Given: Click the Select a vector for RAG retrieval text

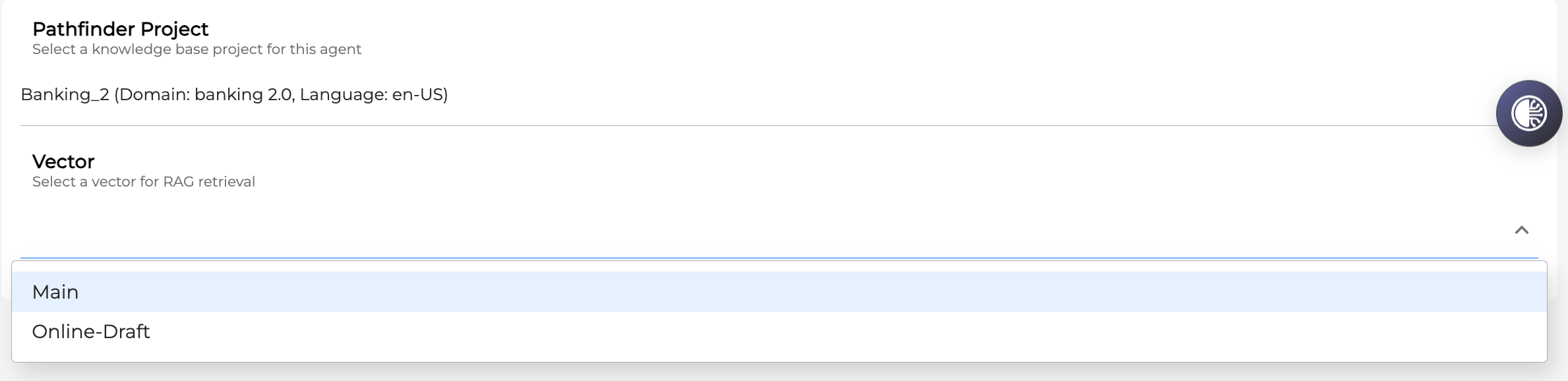Looking at the screenshot, I should point(142,181).
